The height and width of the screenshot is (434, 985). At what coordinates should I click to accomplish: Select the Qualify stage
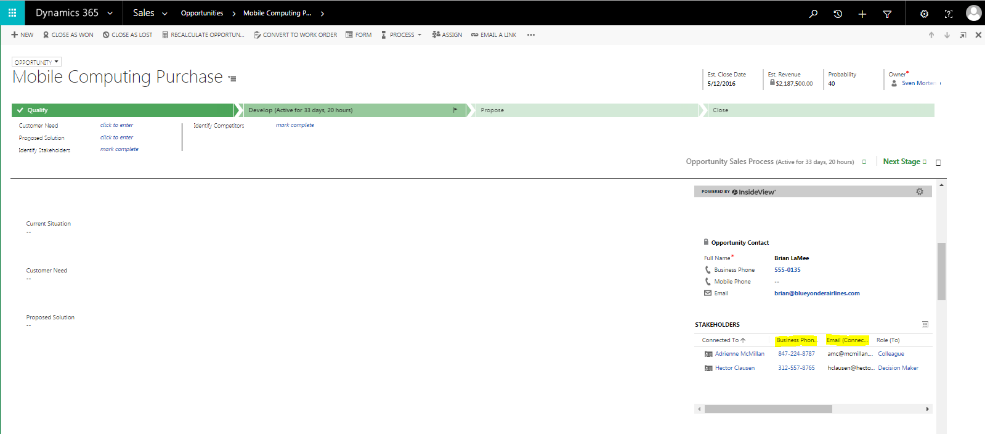[122, 110]
